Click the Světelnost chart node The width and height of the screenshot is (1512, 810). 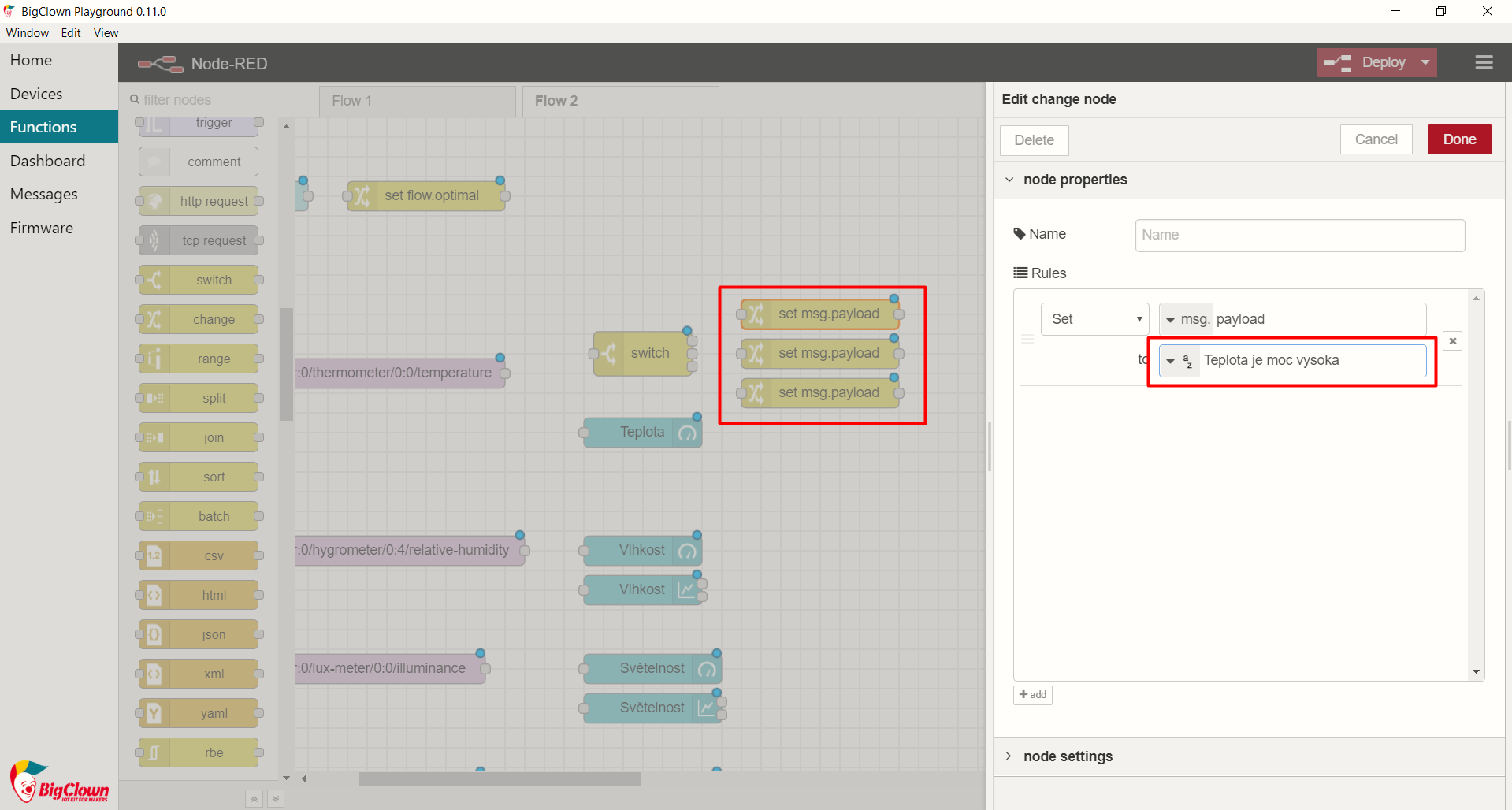click(652, 708)
